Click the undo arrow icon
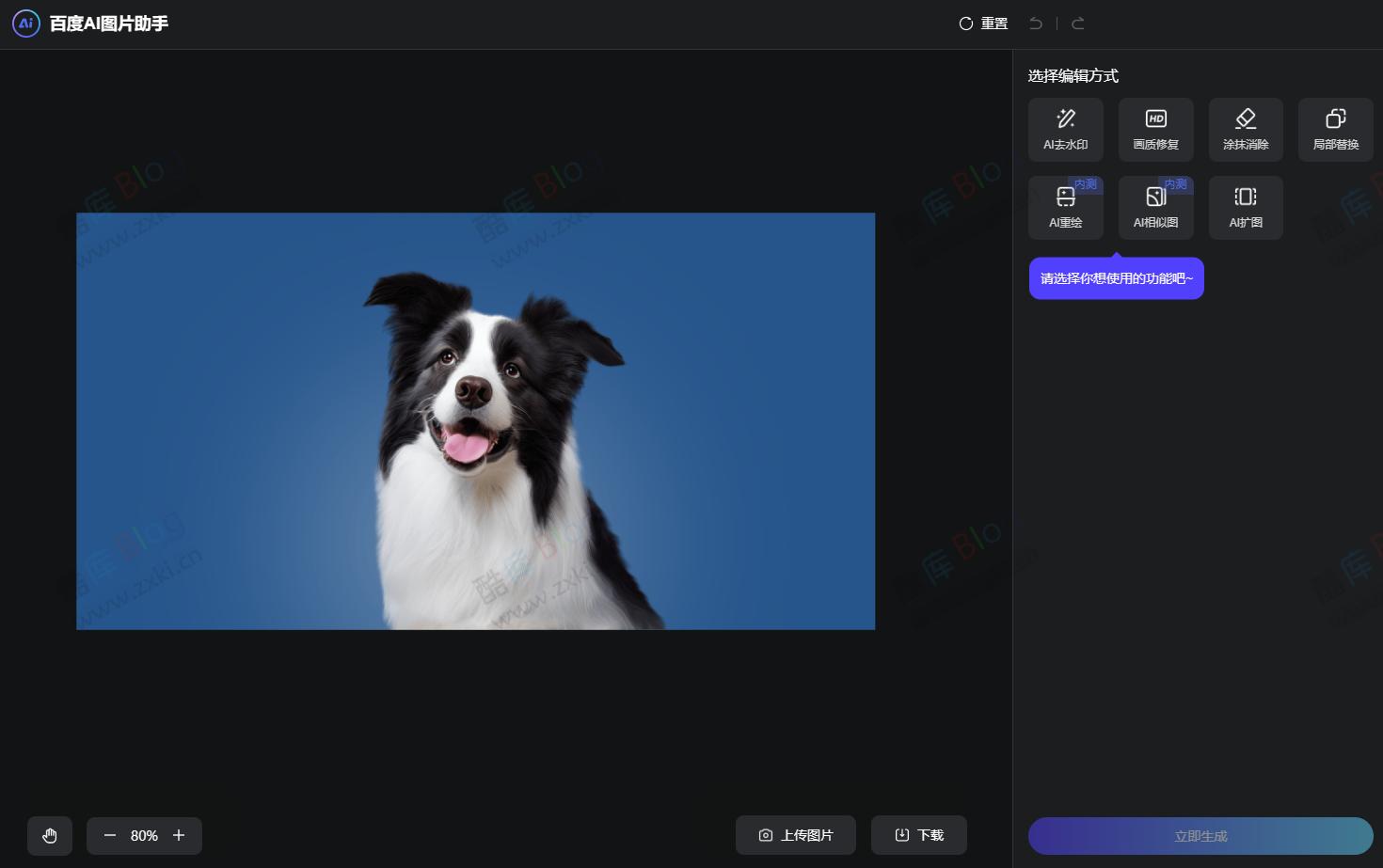 (1036, 24)
